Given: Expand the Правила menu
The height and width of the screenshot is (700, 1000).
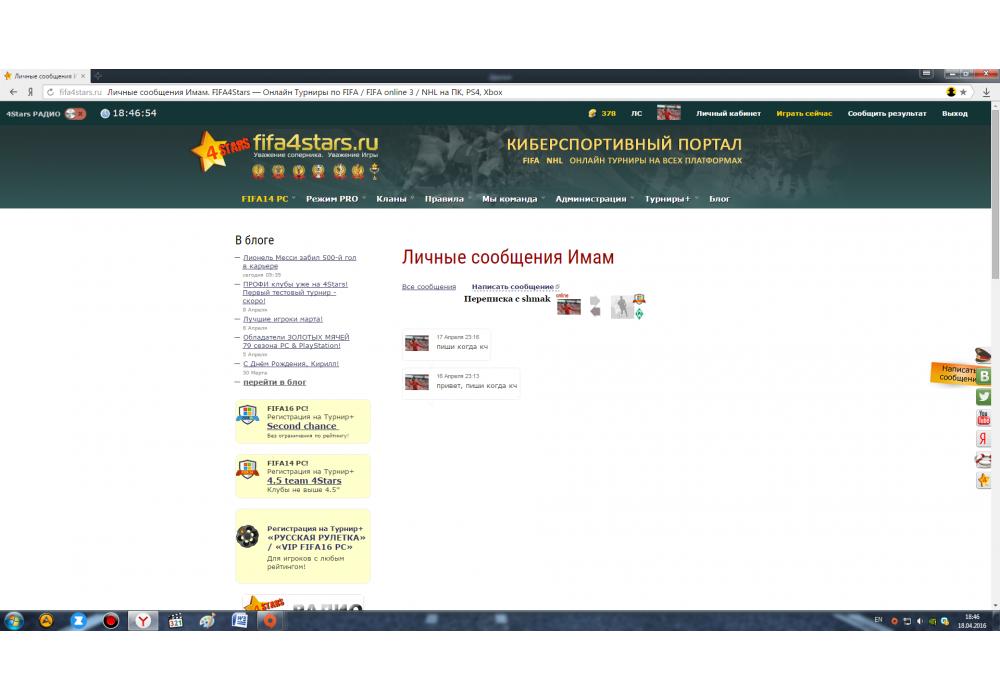Looking at the screenshot, I should coord(444,199).
